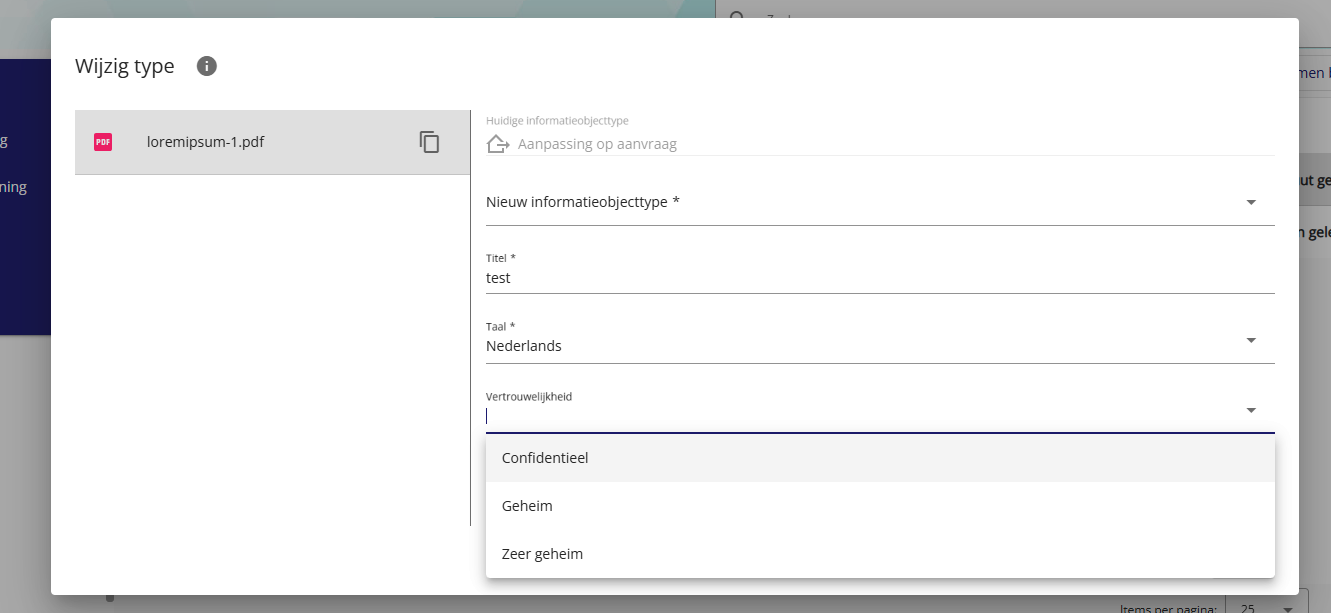Collapse the Vertrouwelijkheid dropdown arrow
The width and height of the screenshot is (1331, 613).
point(1250,410)
